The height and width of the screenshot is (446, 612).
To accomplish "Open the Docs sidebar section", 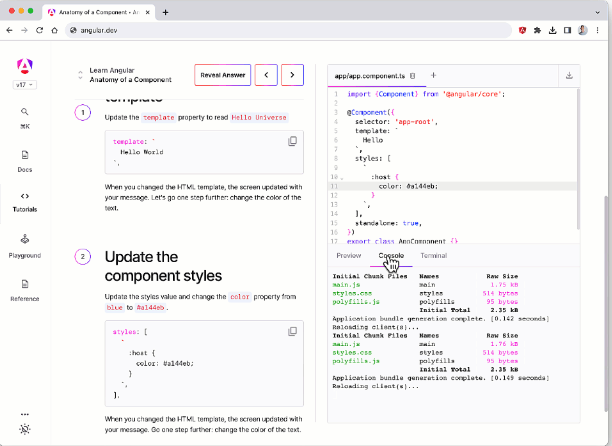I will [25, 161].
